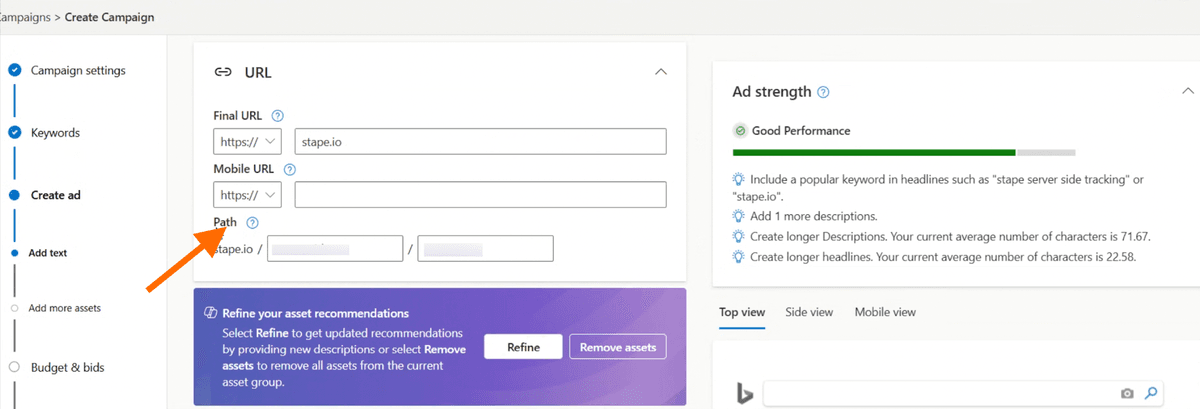Click the URL link chain icon
The image size is (1200, 409).
[223, 72]
